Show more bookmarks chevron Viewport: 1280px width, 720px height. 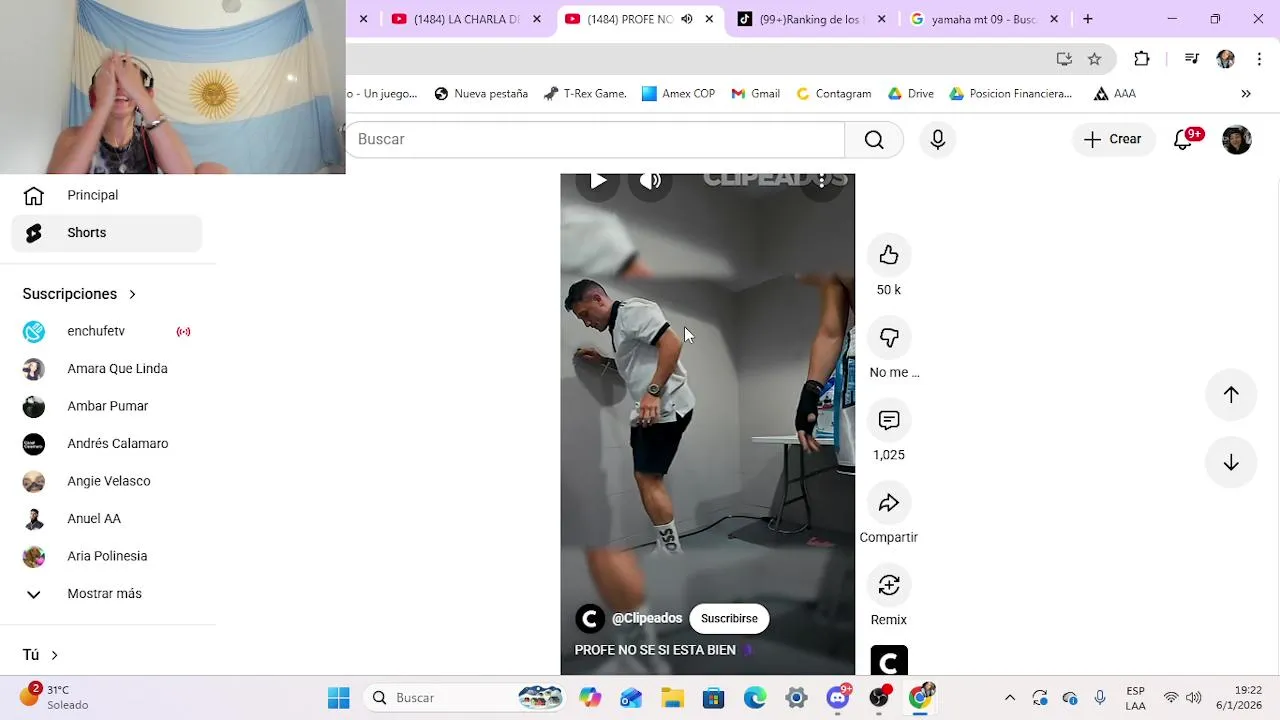pos(1246,94)
